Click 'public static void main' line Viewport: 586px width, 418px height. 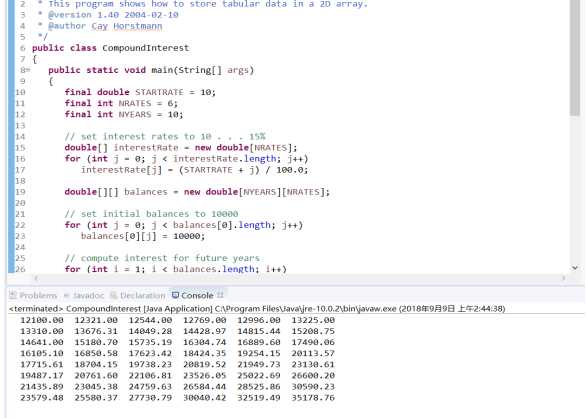click(151, 70)
